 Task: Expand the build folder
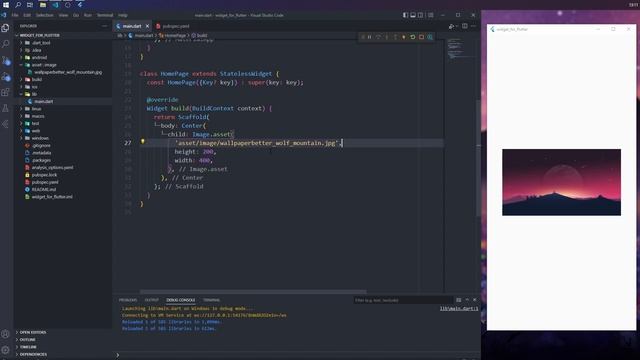click(x=63, y=80)
